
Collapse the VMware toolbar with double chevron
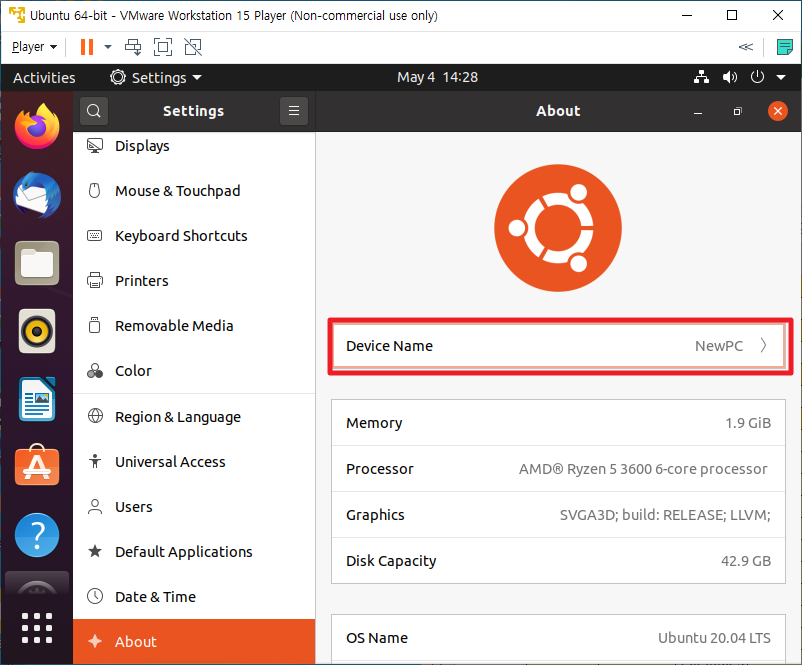(746, 47)
